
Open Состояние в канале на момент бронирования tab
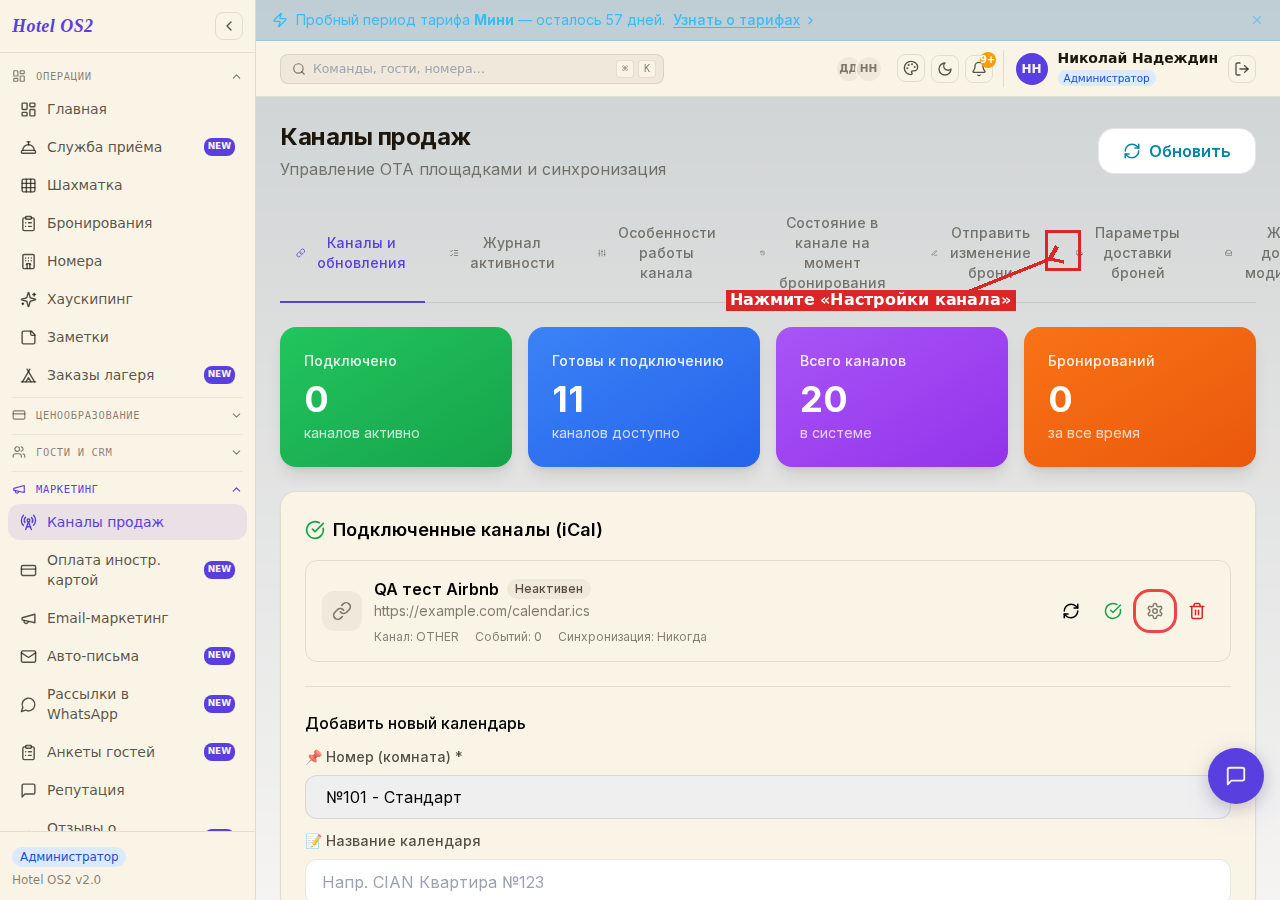tap(822, 253)
